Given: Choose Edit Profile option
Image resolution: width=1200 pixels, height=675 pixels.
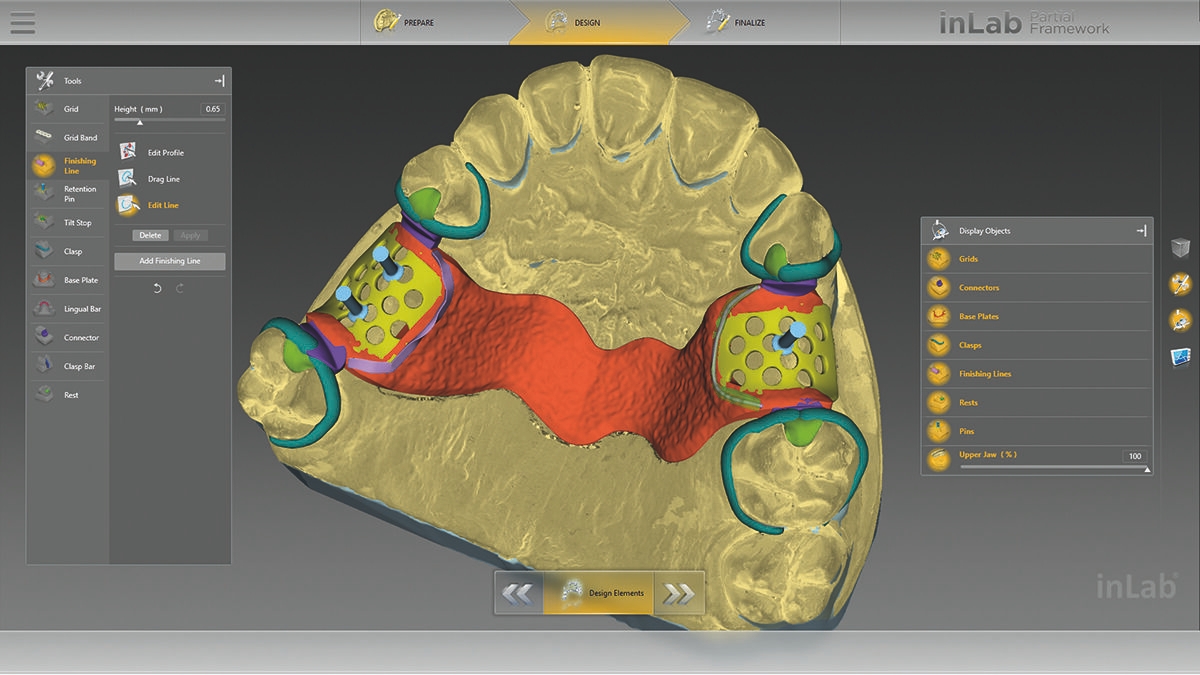Looking at the screenshot, I should pyautogui.click(x=151, y=152).
